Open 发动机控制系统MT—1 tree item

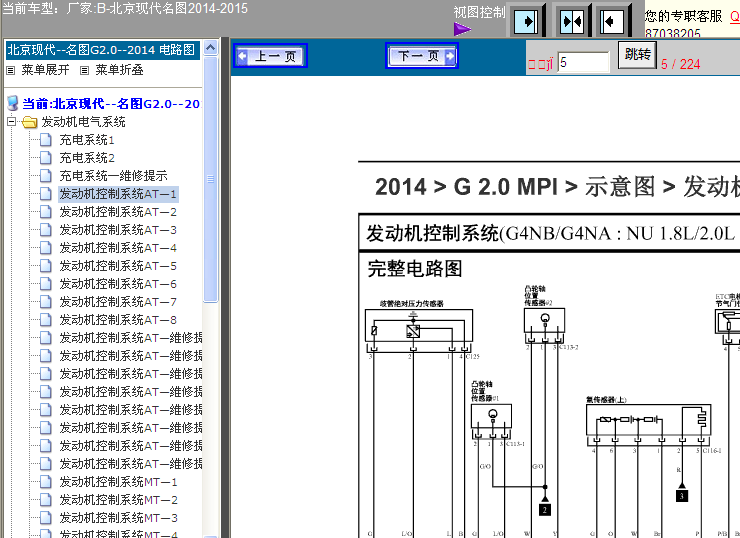(x=118, y=482)
